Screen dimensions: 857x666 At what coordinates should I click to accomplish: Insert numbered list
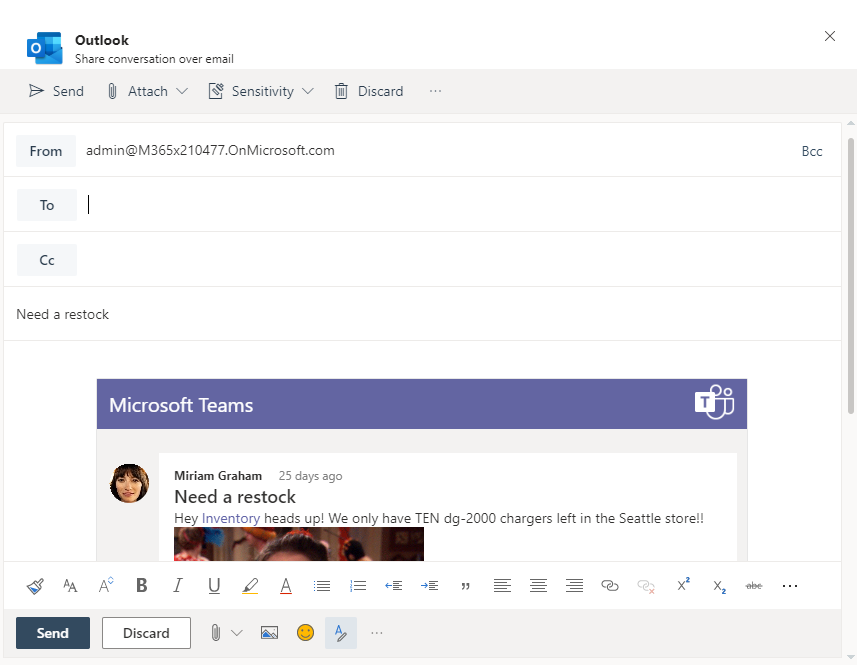(x=358, y=586)
